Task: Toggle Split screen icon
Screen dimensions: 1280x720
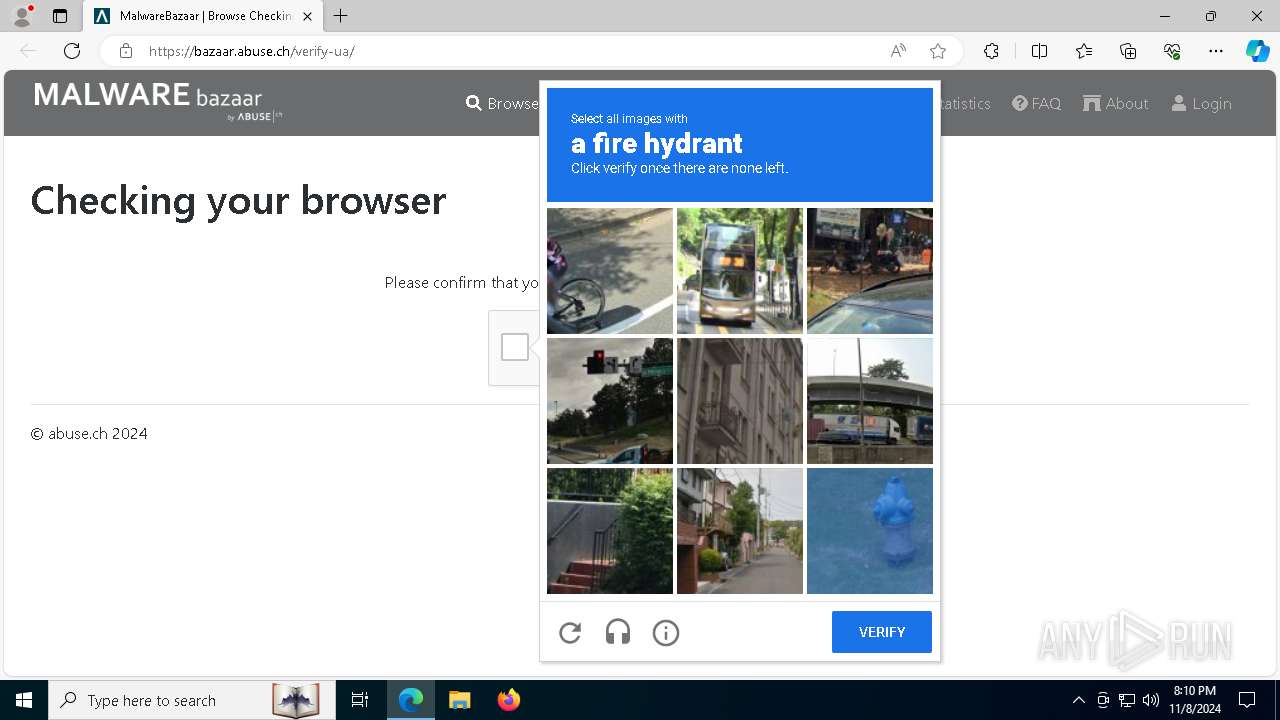Action: pyautogui.click(x=1039, y=51)
